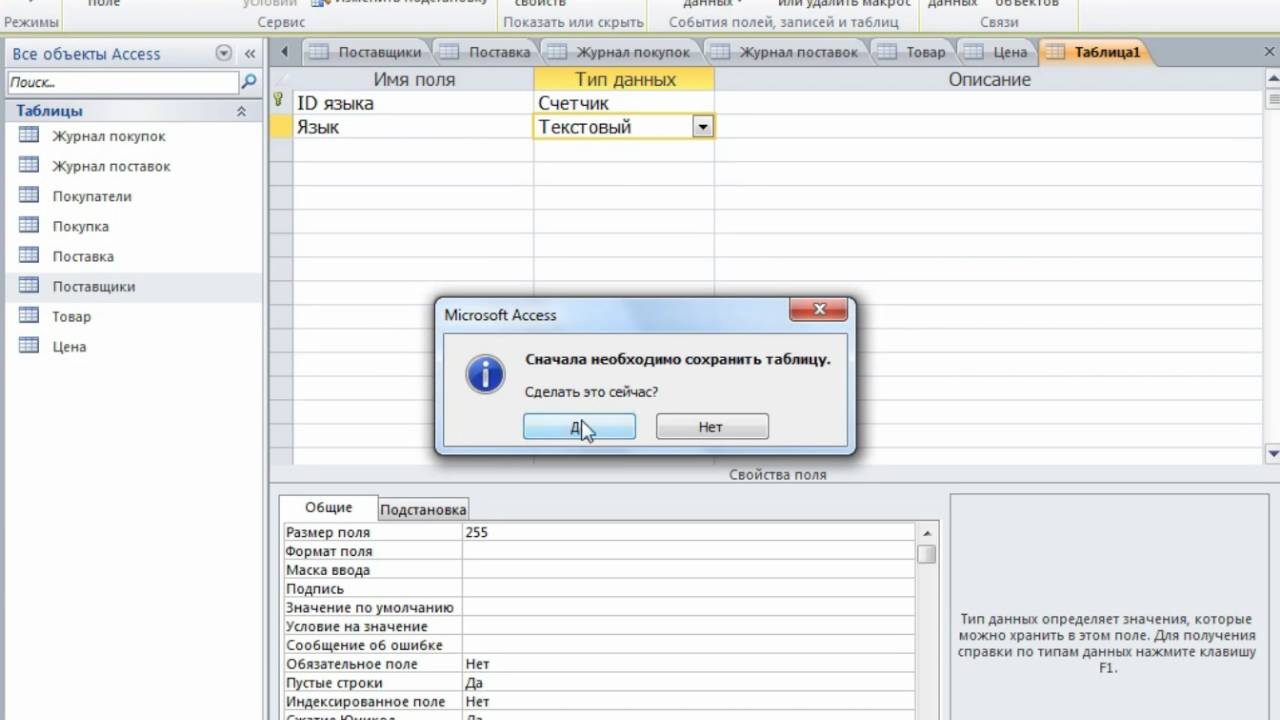
Task: Switch to the Журнал поставок document tab
Action: point(786,52)
